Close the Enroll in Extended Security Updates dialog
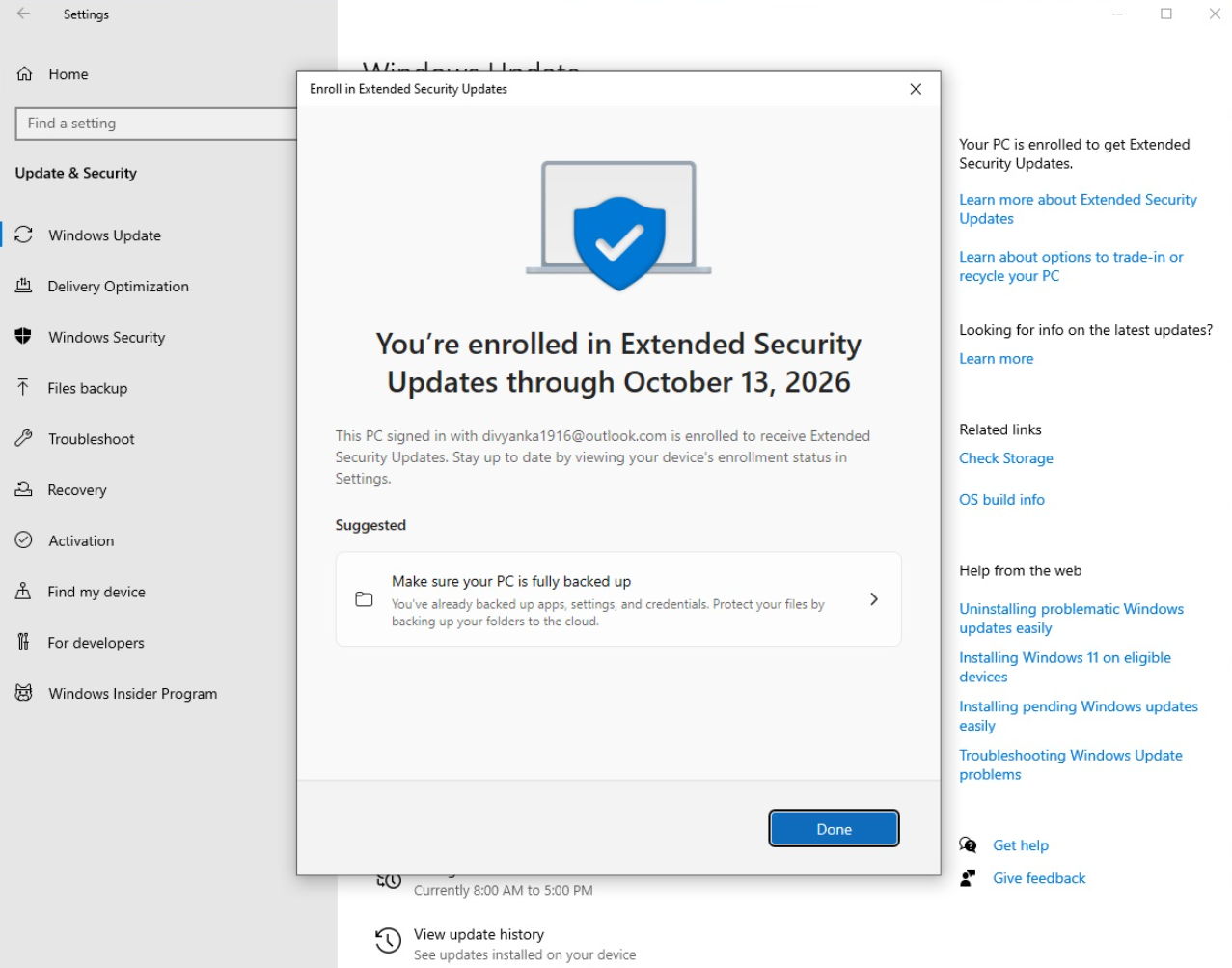 pyautogui.click(x=916, y=89)
